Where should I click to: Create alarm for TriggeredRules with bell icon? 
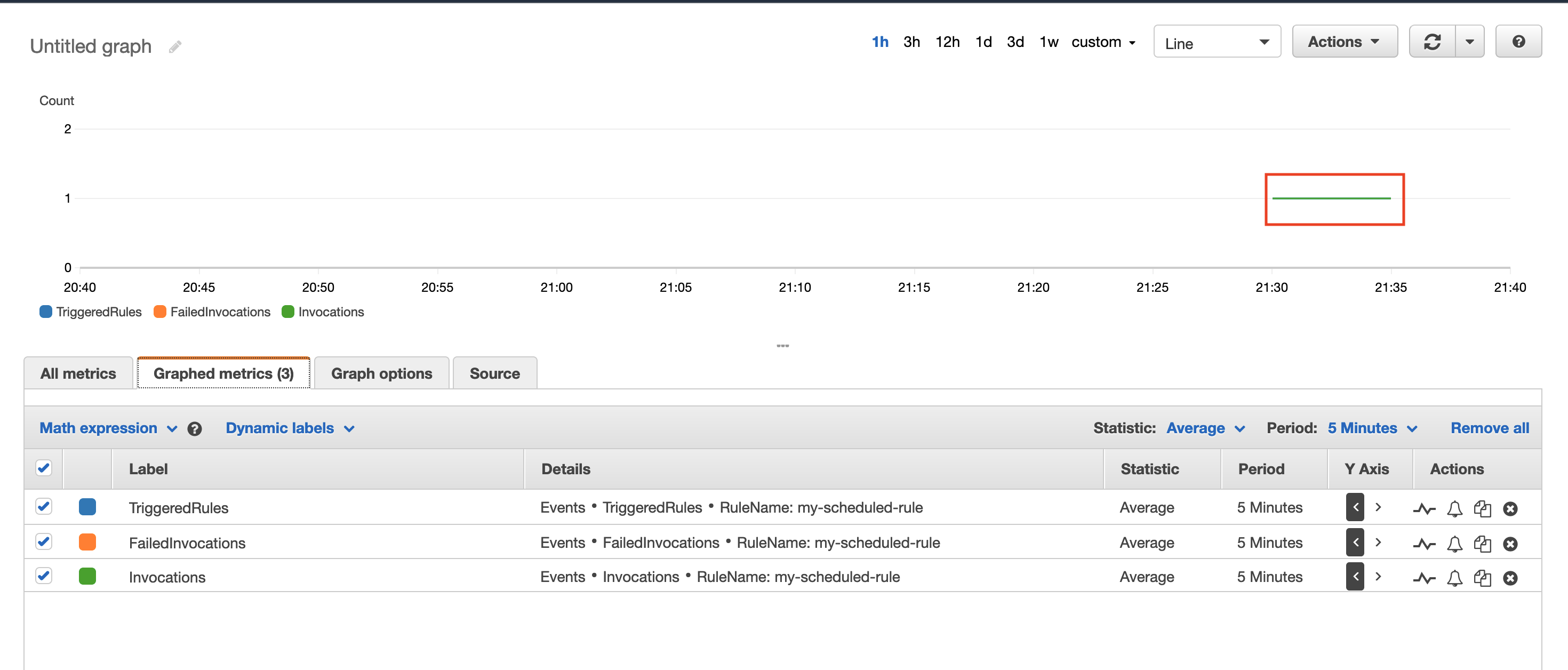click(x=1454, y=508)
